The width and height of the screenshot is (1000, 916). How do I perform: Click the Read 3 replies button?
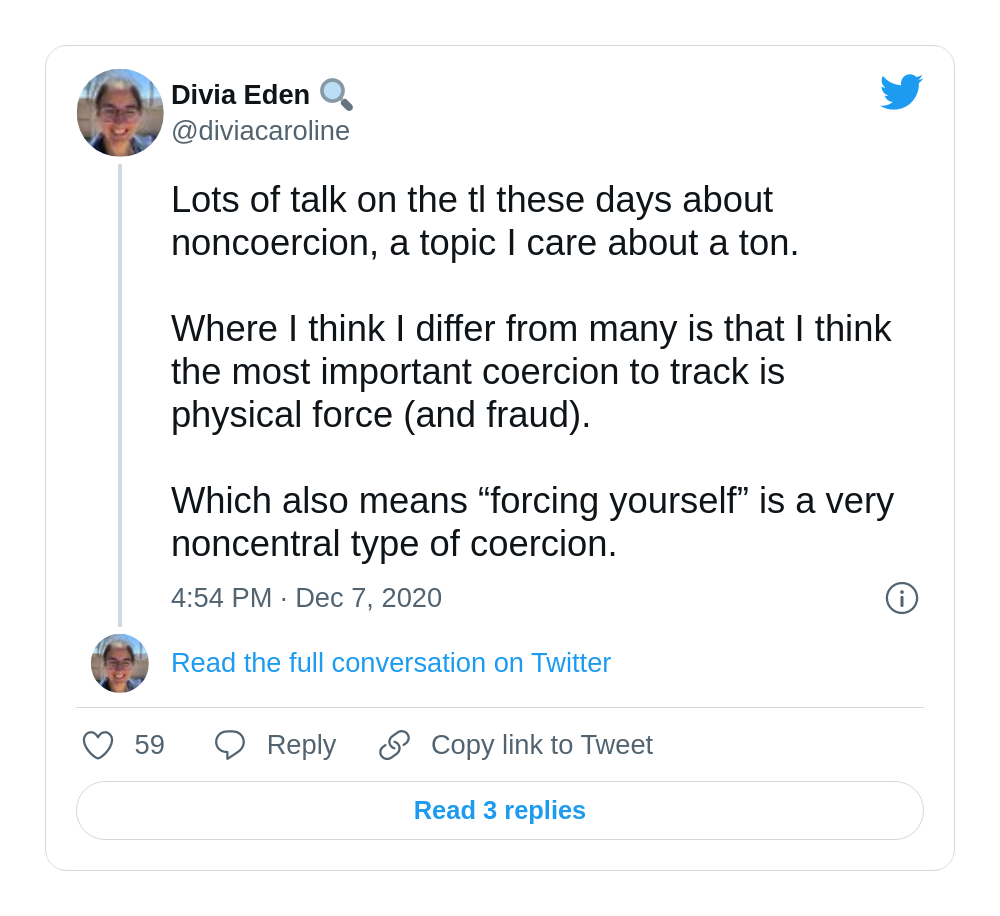click(500, 811)
